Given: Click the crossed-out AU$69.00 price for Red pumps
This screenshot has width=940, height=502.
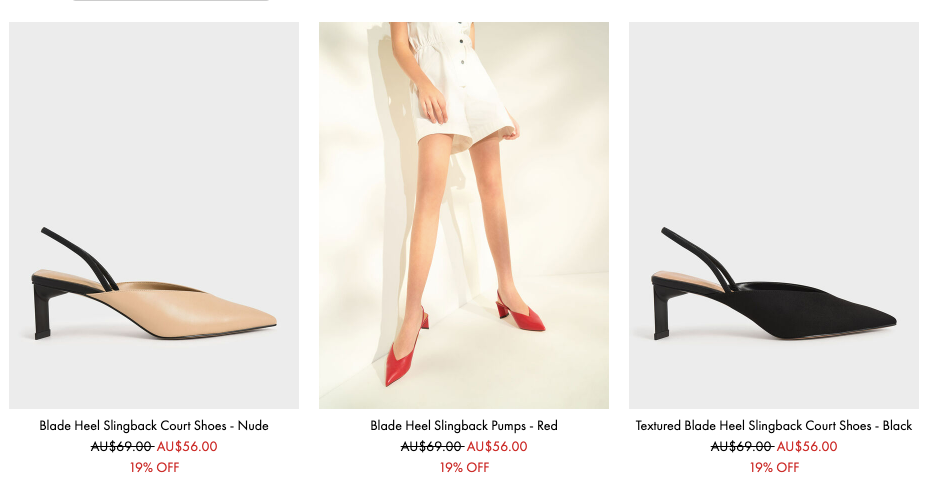Looking at the screenshot, I should [x=432, y=447].
